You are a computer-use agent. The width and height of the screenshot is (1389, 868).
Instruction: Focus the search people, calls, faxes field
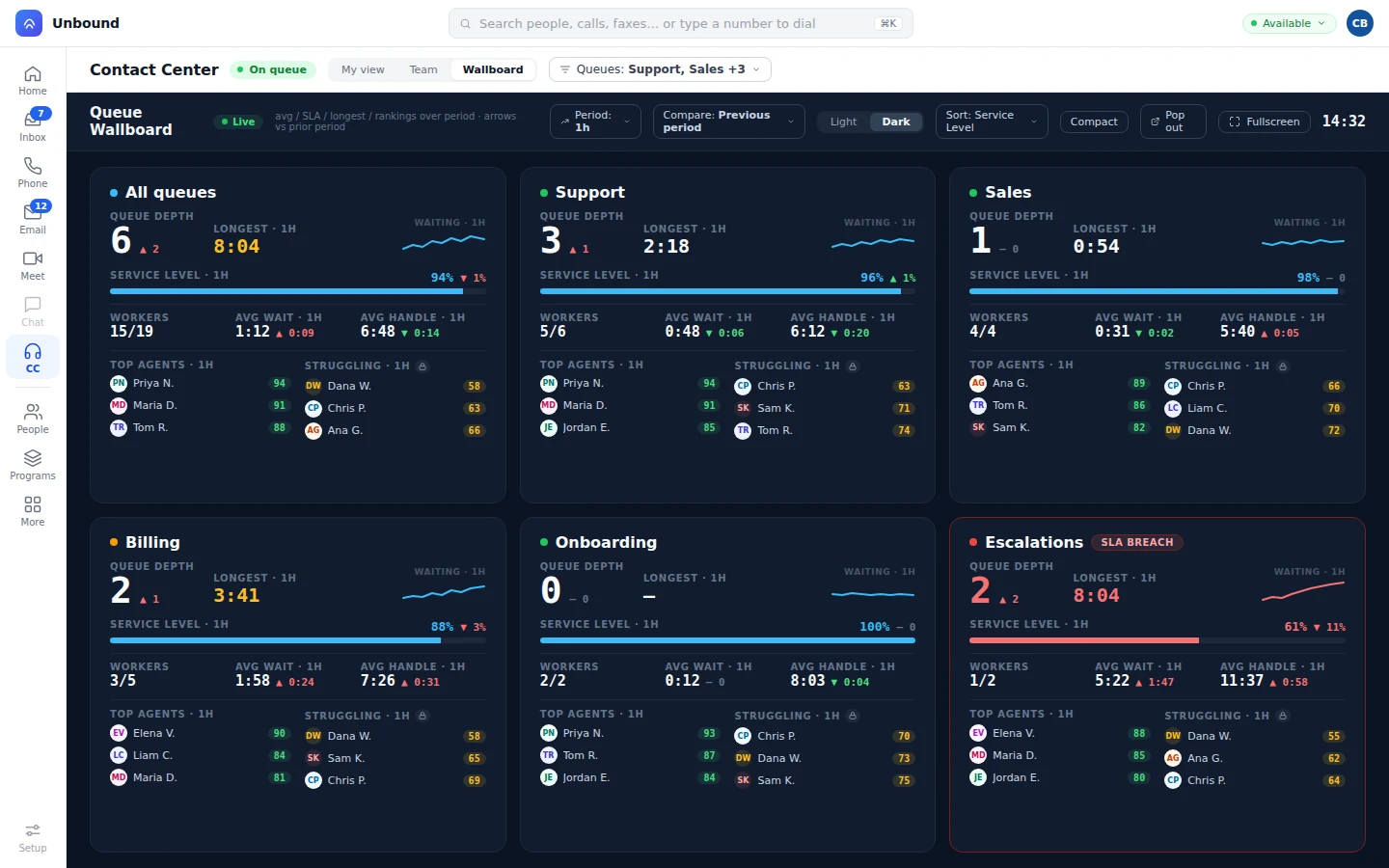[681, 23]
